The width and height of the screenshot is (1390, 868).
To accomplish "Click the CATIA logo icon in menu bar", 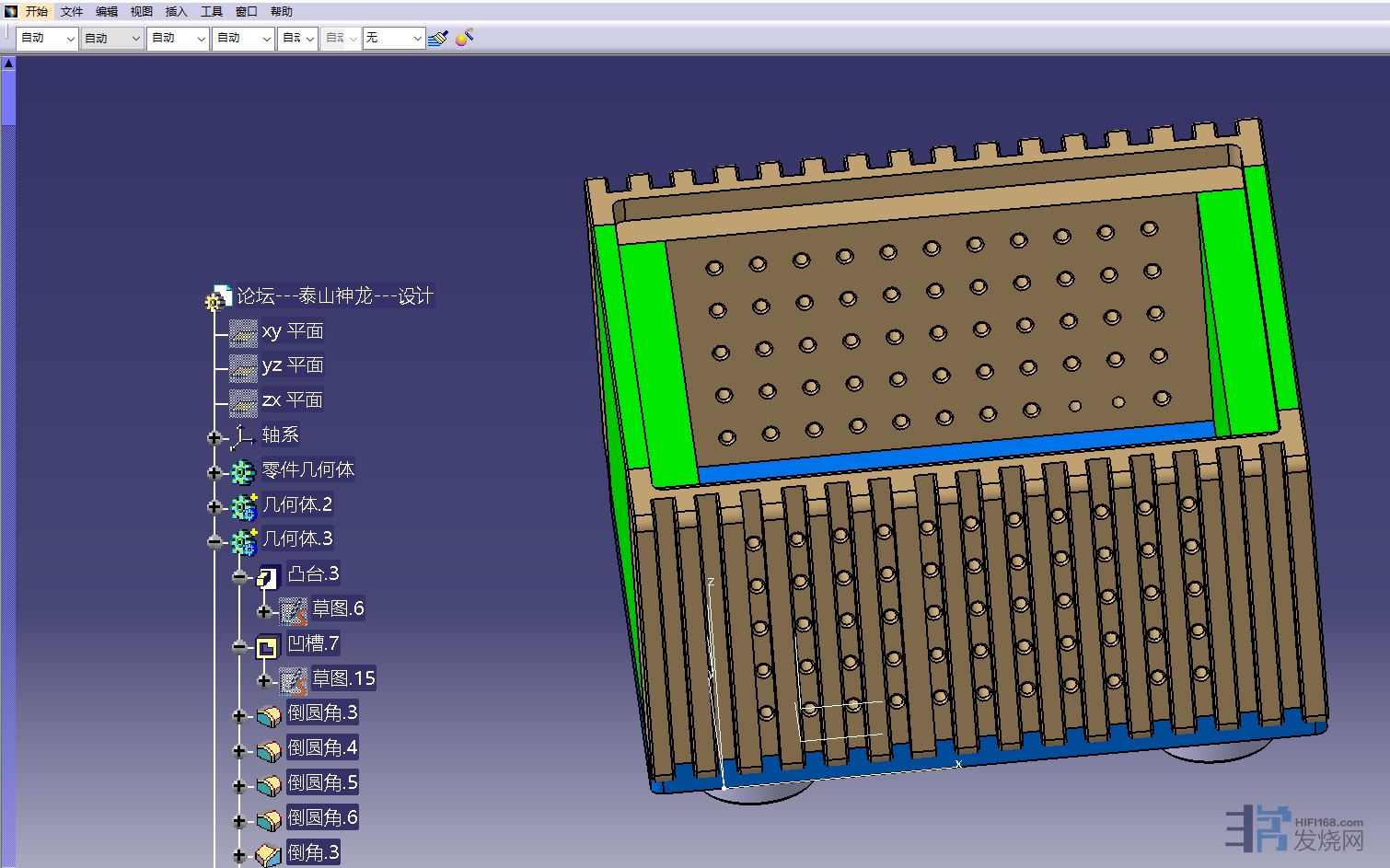I will tap(10, 11).
